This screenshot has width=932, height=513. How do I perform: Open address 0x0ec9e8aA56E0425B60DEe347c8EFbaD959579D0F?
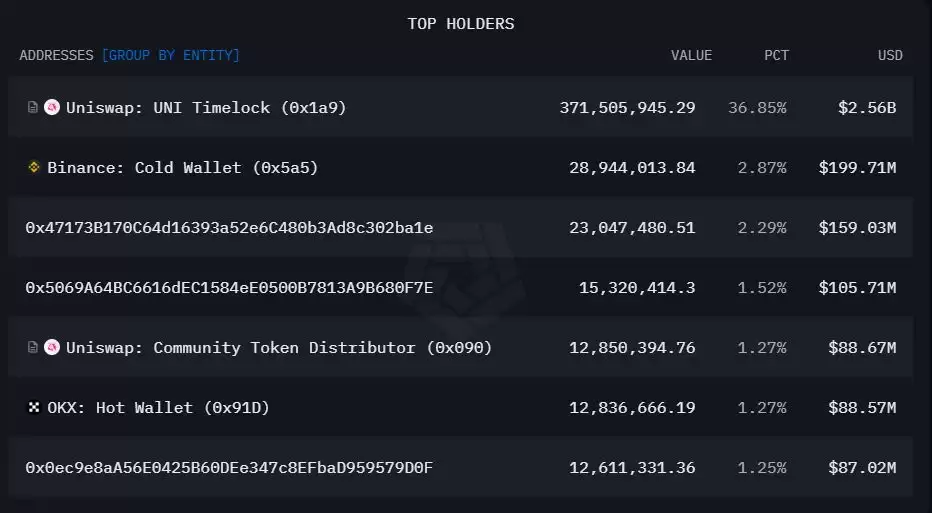tap(229, 468)
